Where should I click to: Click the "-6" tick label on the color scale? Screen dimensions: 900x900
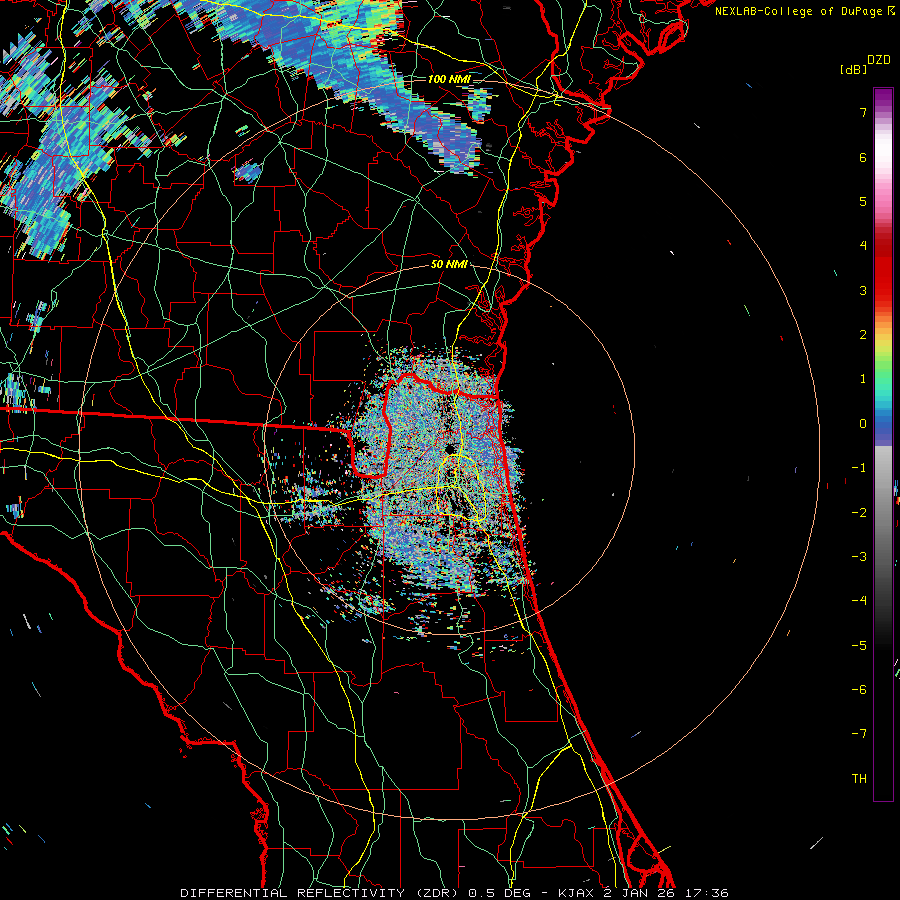[859, 690]
